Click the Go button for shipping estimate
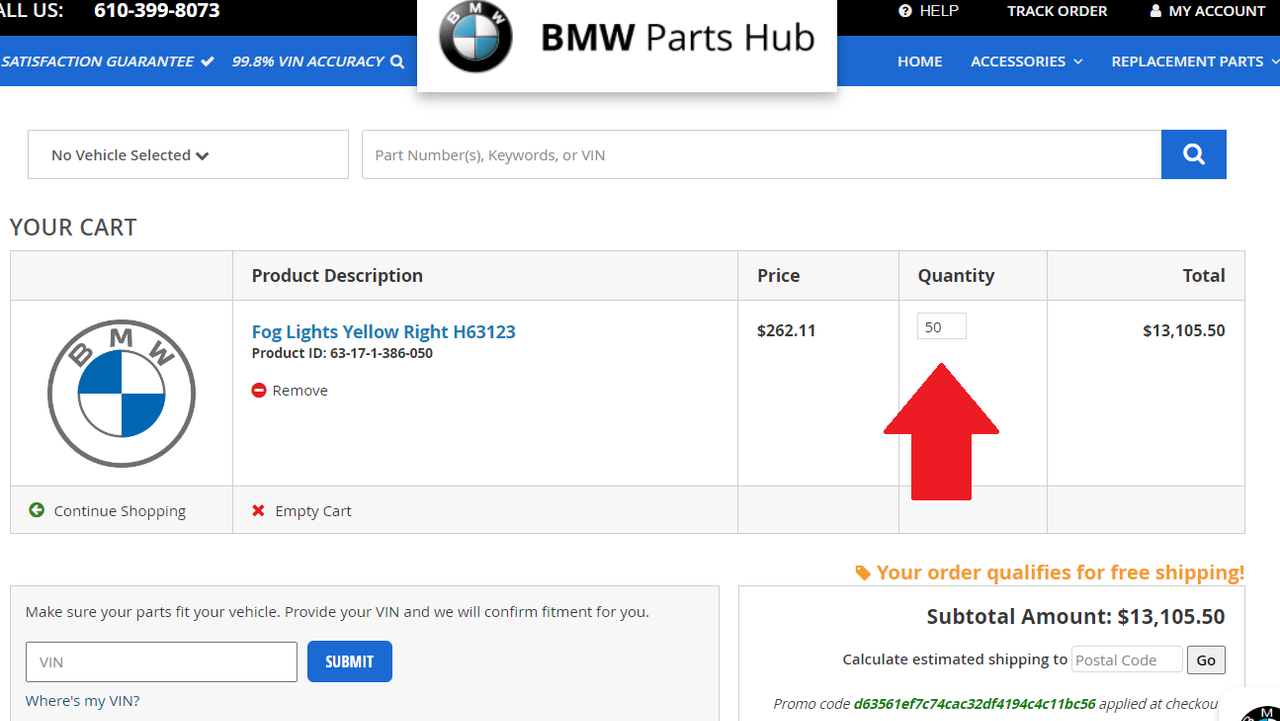Screen dimensions: 1280x721 click(x=1206, y=660)
